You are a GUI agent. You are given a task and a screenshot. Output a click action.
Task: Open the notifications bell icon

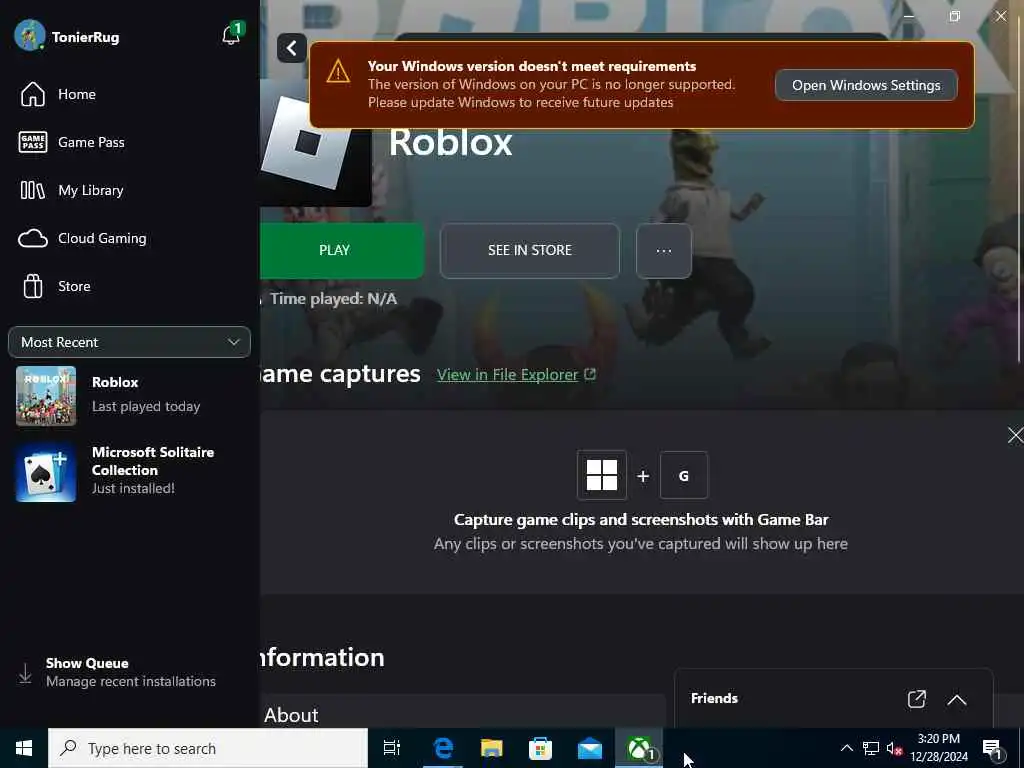tap(231, 34)
